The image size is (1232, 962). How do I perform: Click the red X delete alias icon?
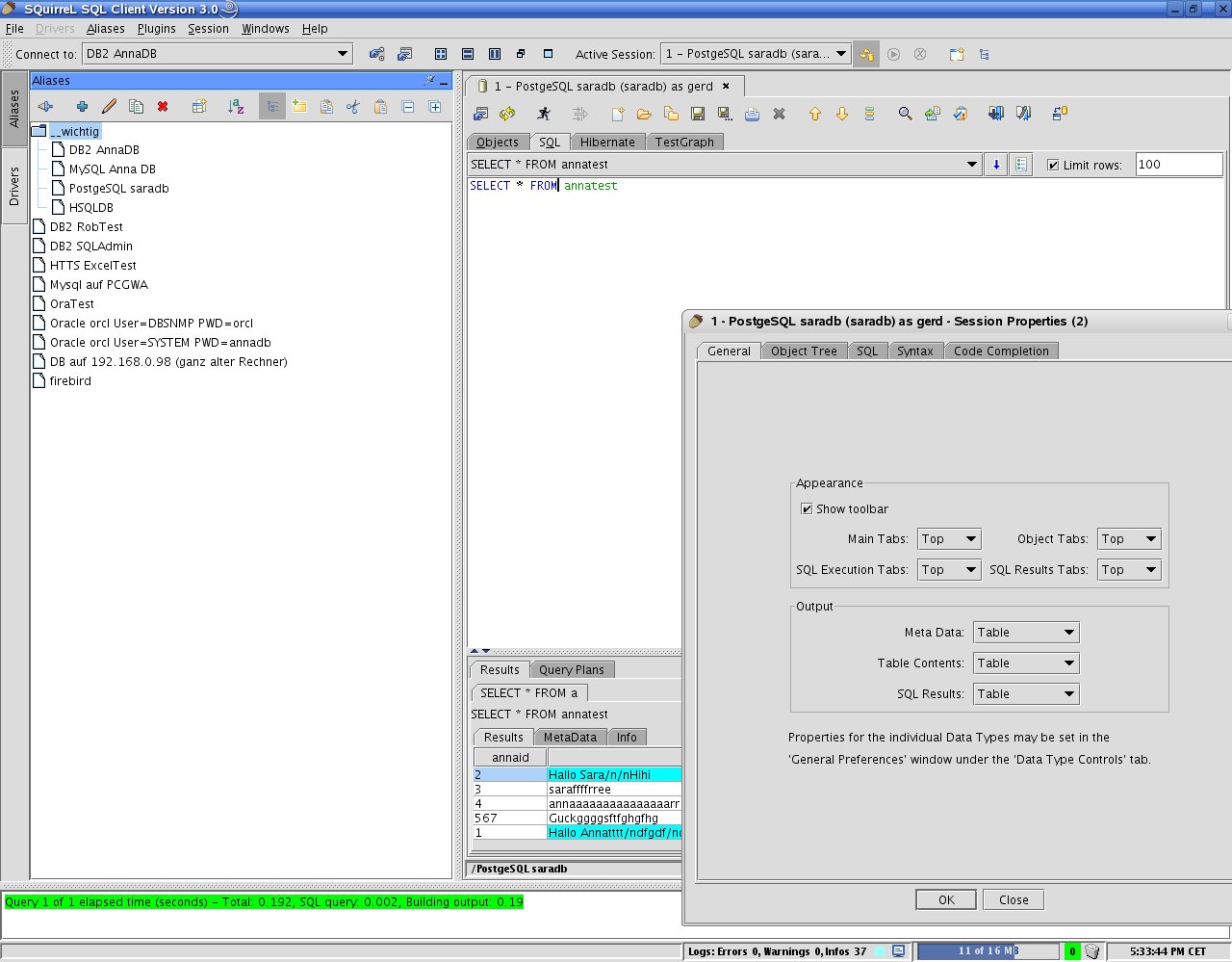tap(163, 107)
